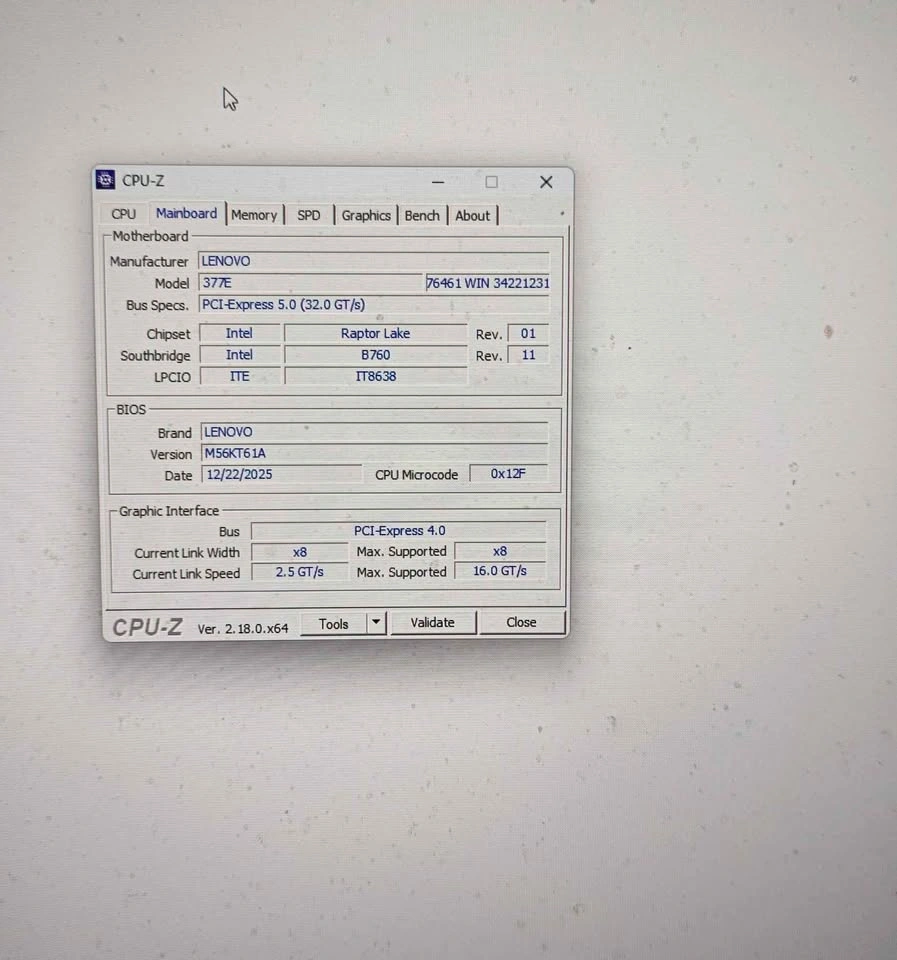Expand the Tools dropdown arrow
Screen dimensions: 897x960
(376, 623)
